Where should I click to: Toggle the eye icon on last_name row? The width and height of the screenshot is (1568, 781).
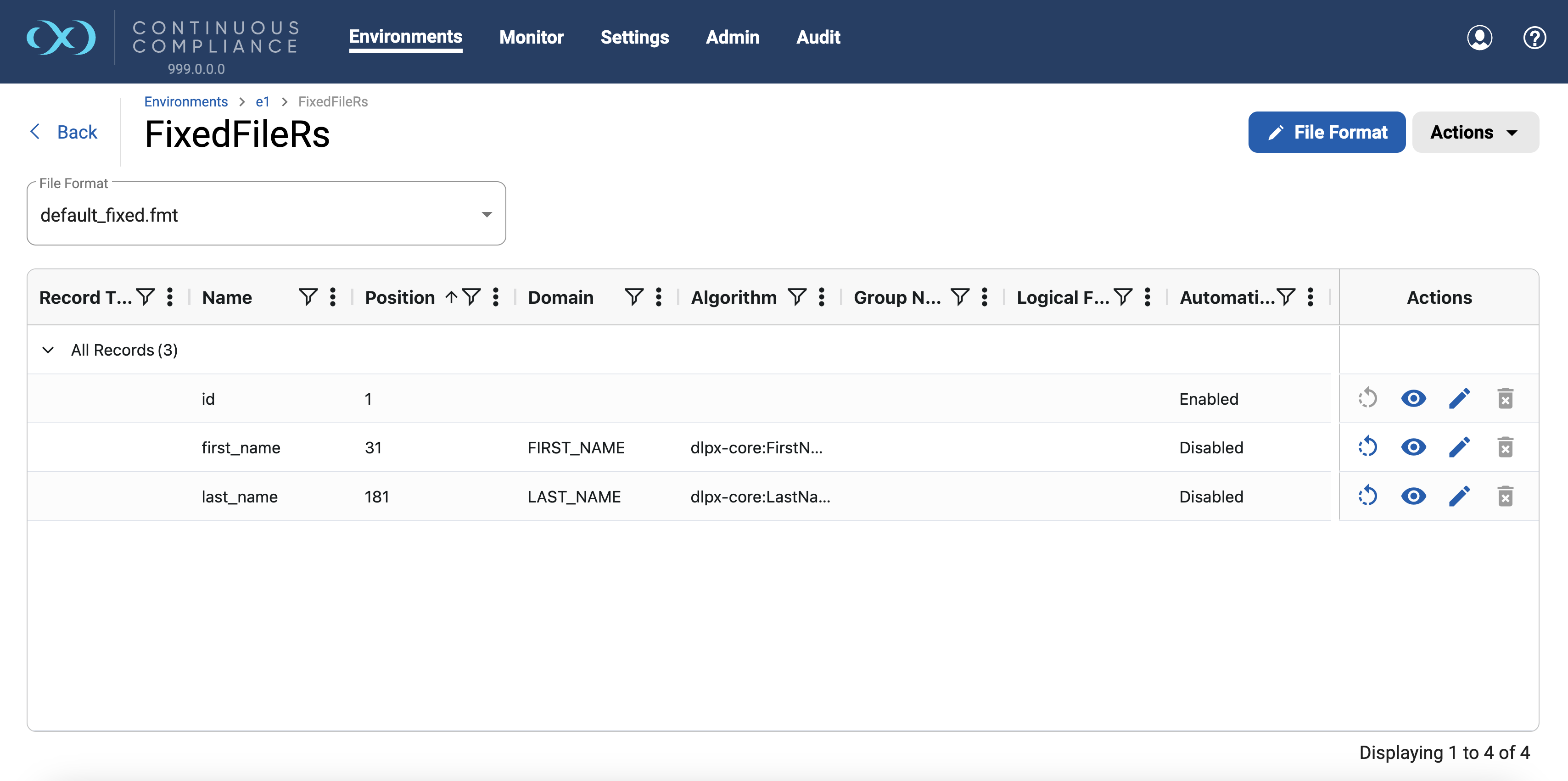(x=1413, y=496)
